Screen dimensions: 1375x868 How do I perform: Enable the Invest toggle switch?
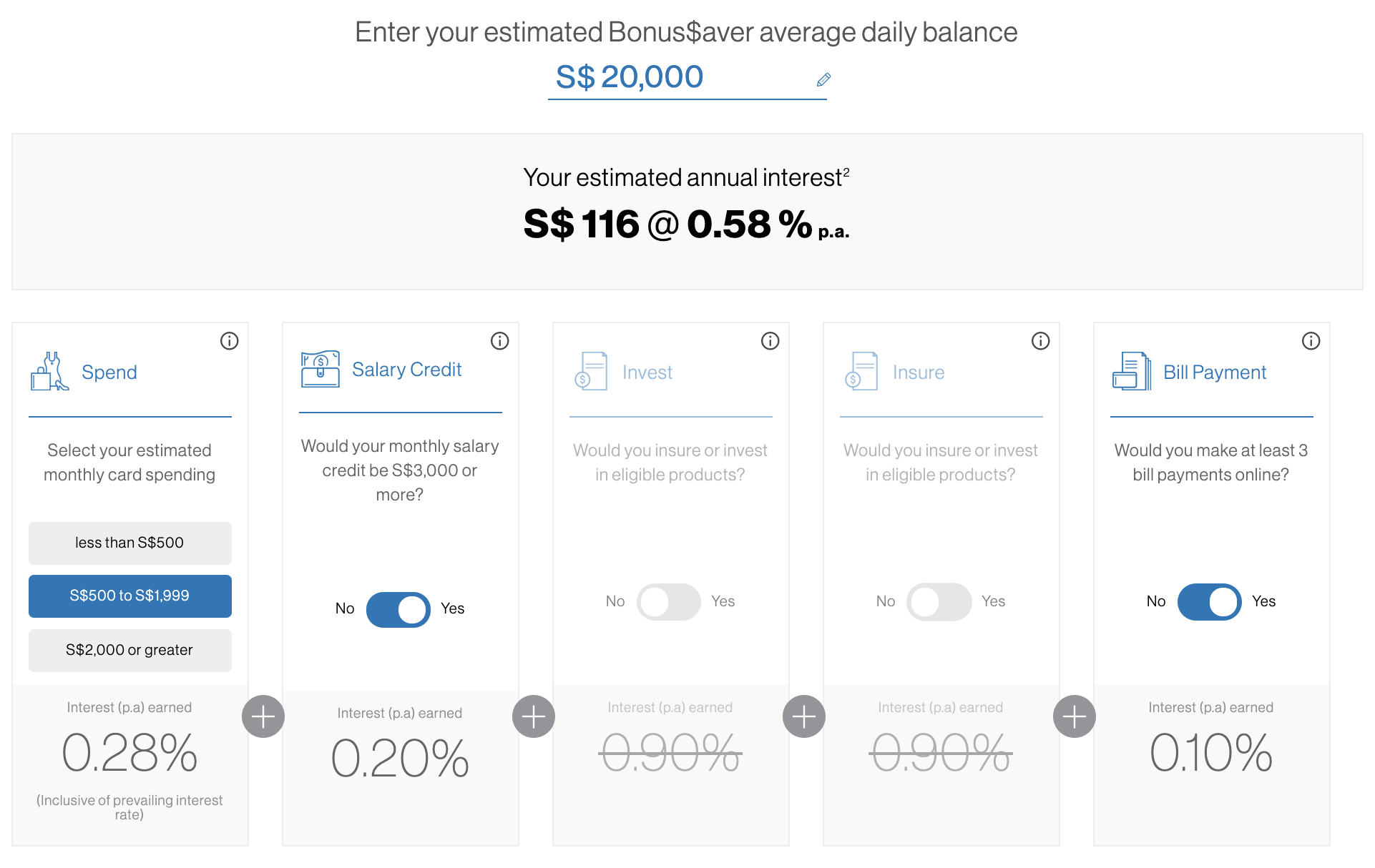pyautogui.click(x=669, y=602)
